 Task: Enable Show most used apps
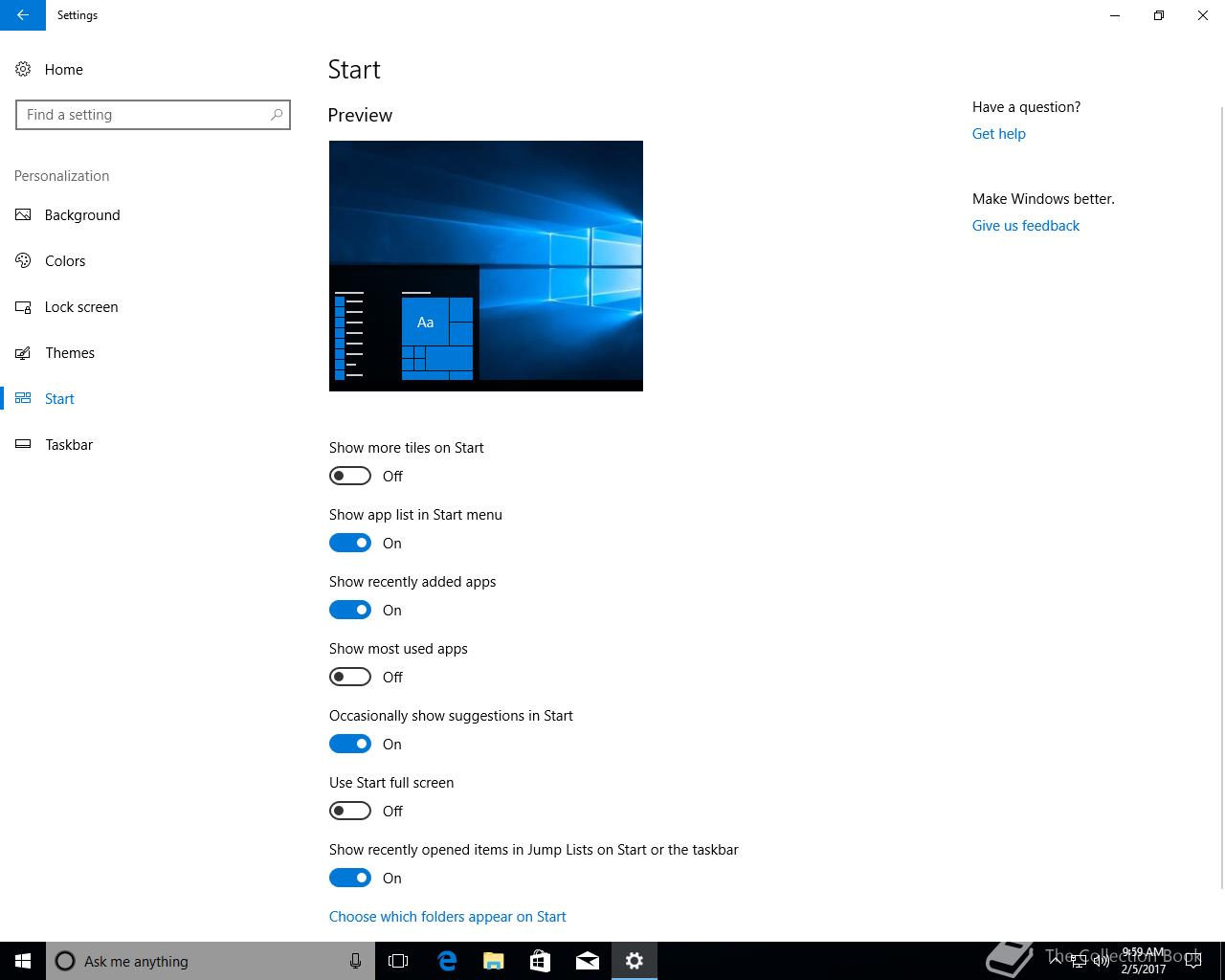pos(350,677)
